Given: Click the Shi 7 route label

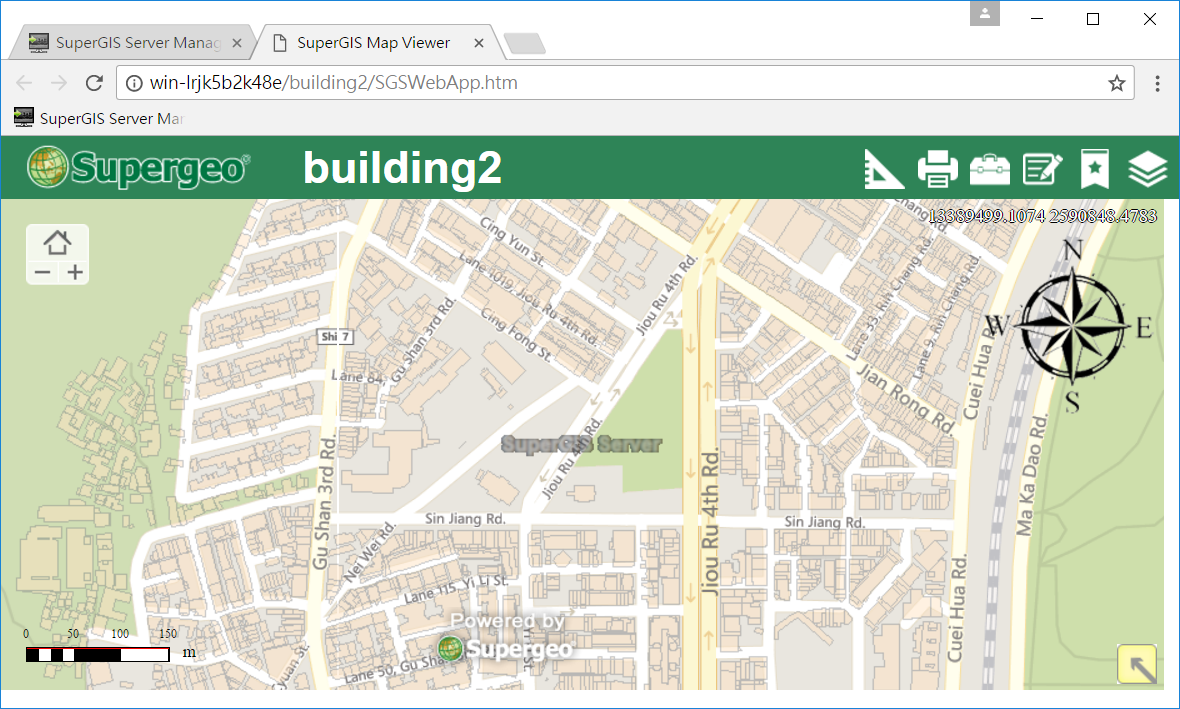Looking at the screenshot, I should tap(335, 336).
